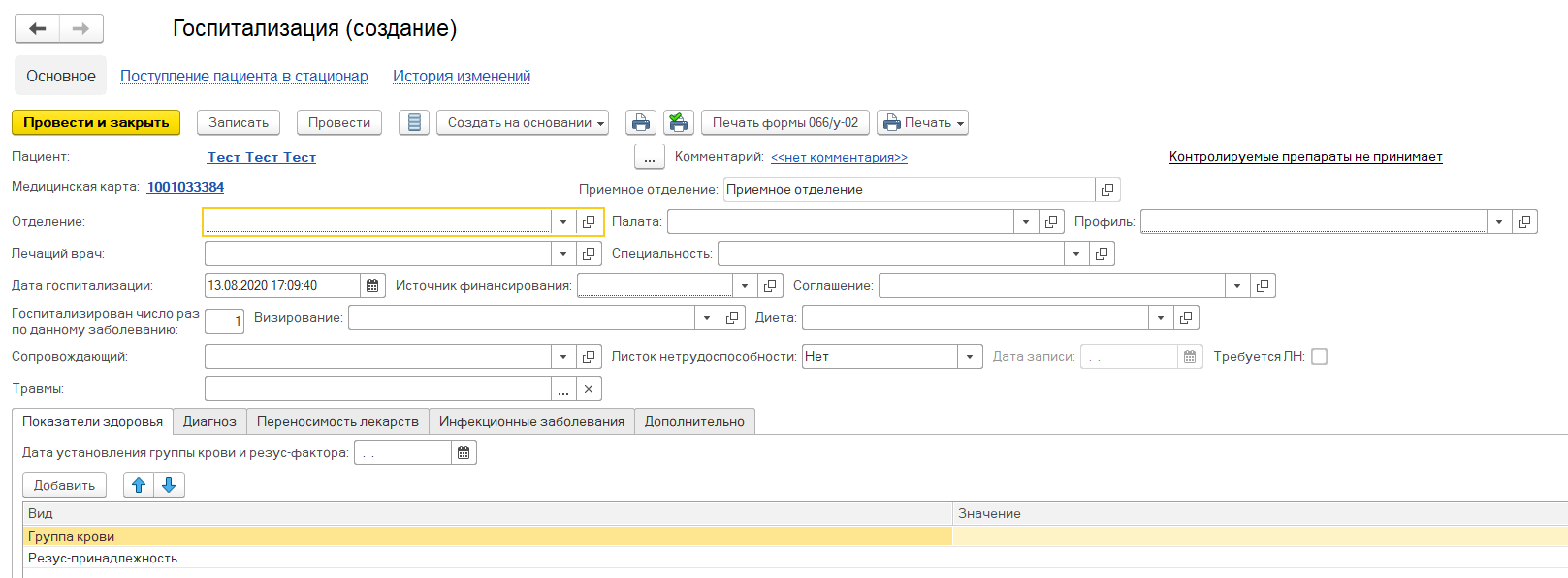This screenshot has height=578, width=1568.
Task: Open the Приемное отделение record icon
Action: click(x=1107, y=190)
